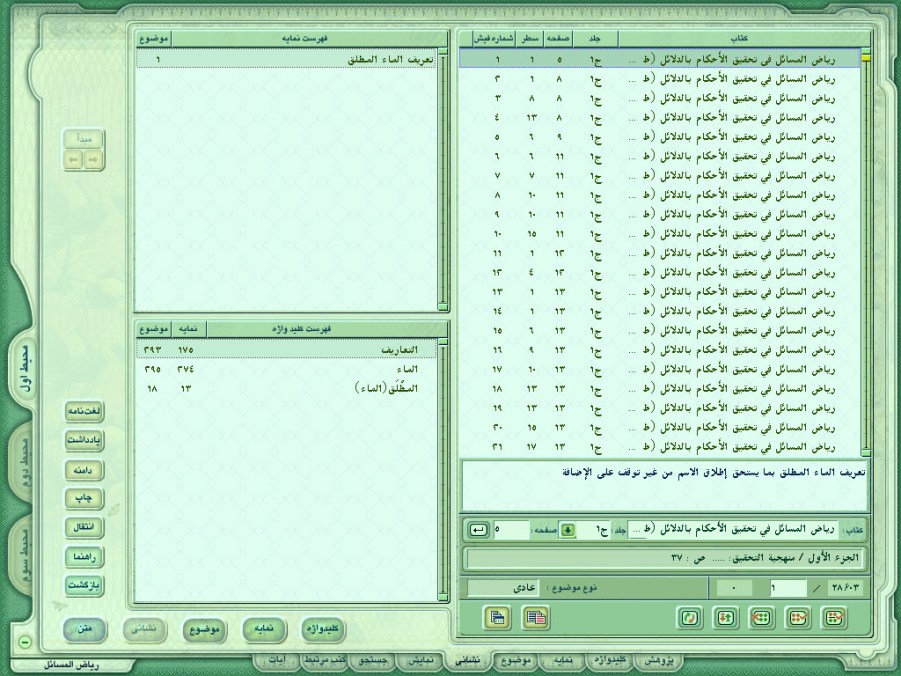Click the blue document list icon
This screenshot has width=901, height=676.
(496, 617)
